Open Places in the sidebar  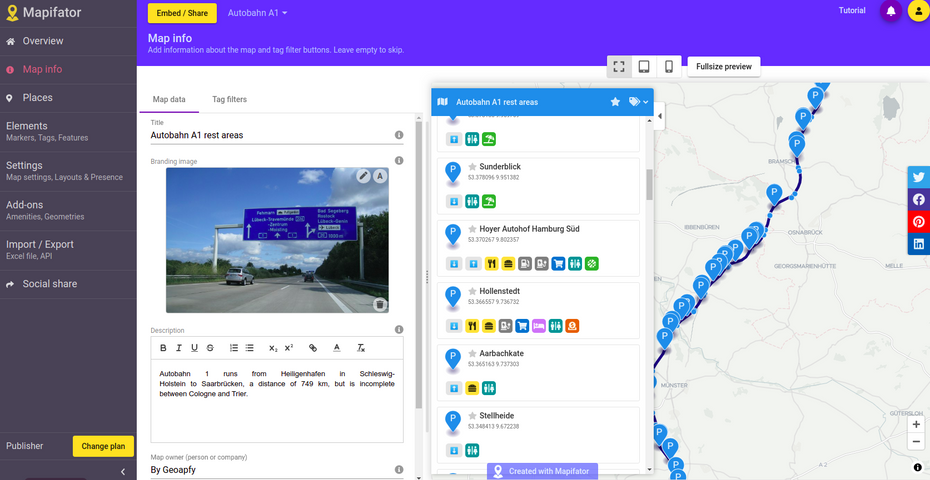pyautogui.click(x=38, y=98)
